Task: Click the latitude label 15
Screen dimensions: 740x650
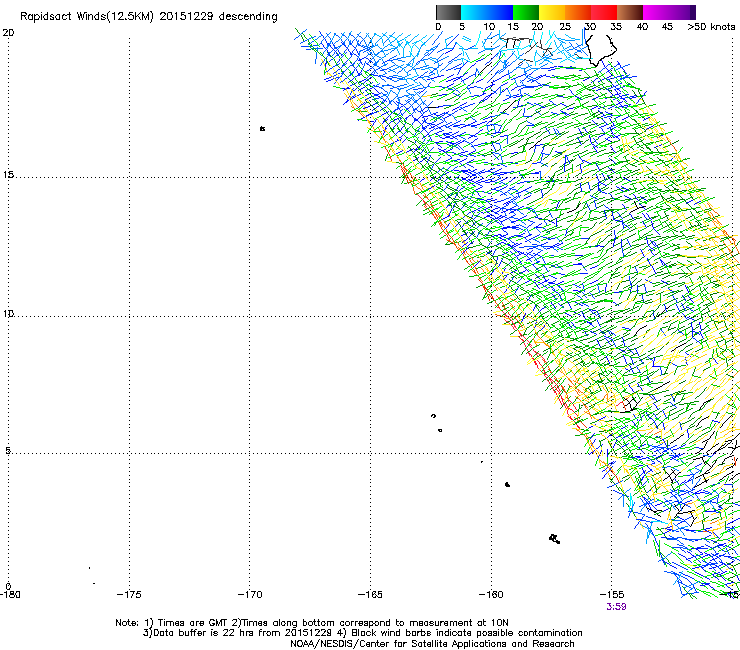Action: click(8, 175)
